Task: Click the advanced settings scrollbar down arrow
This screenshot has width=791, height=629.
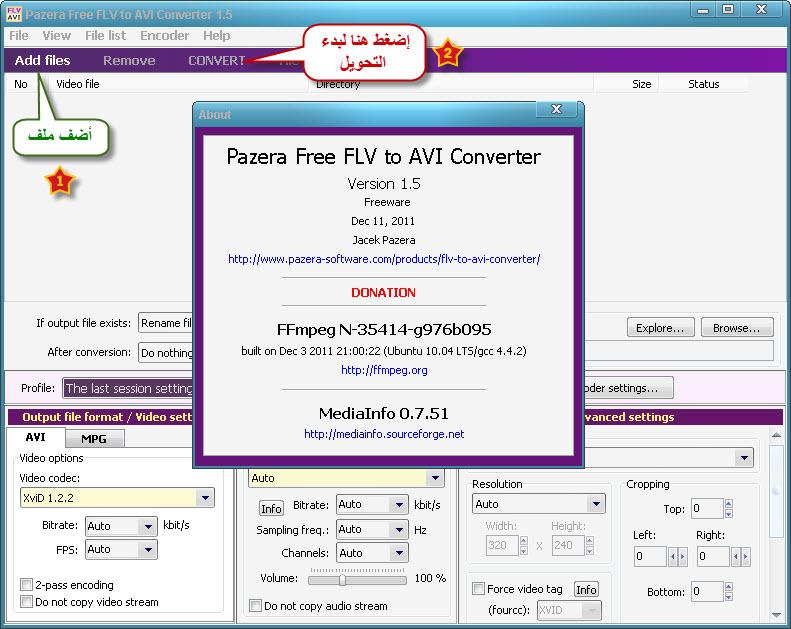Action: 777,614
